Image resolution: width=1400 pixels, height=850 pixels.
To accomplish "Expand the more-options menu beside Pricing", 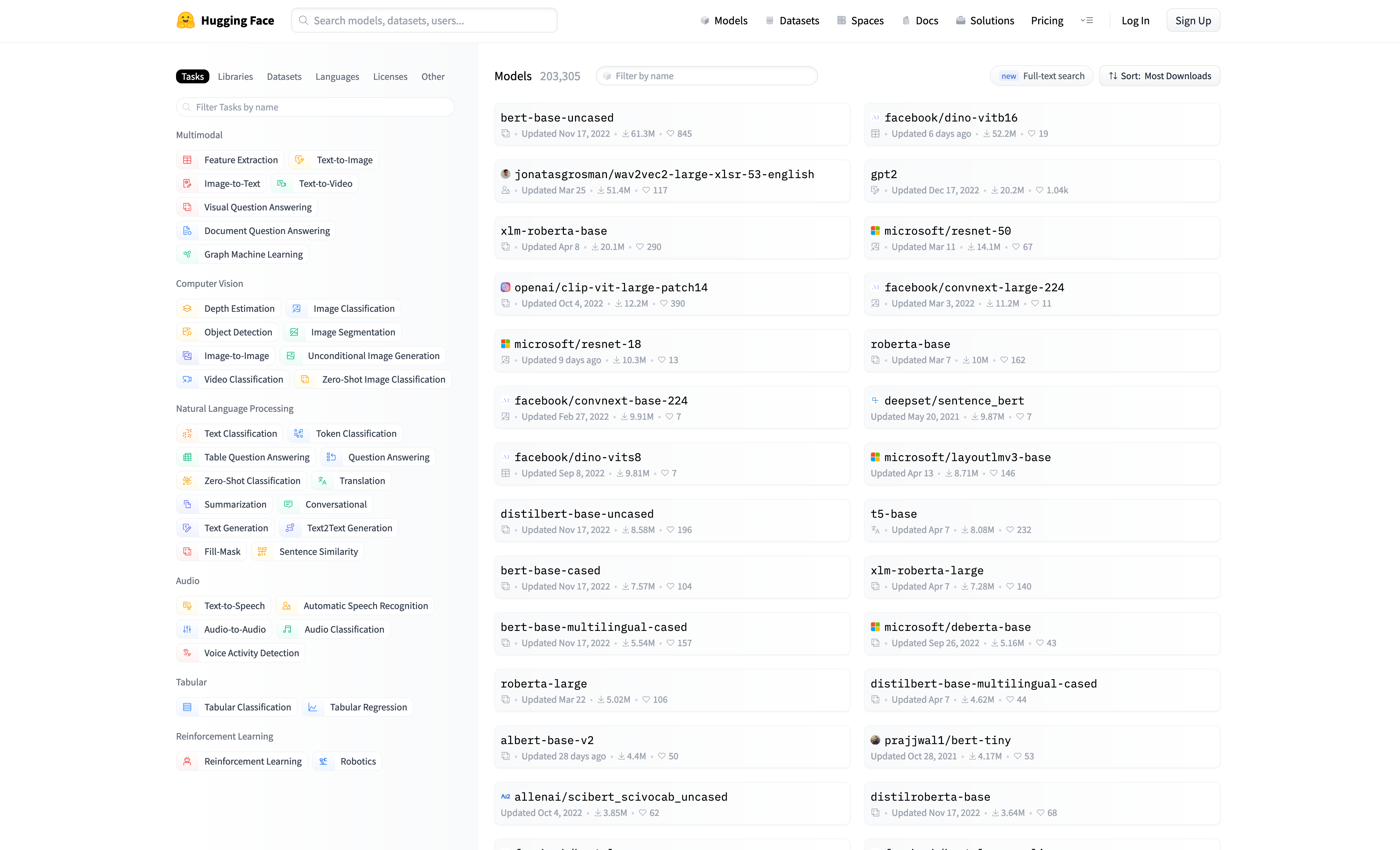I will (1087, 20).
